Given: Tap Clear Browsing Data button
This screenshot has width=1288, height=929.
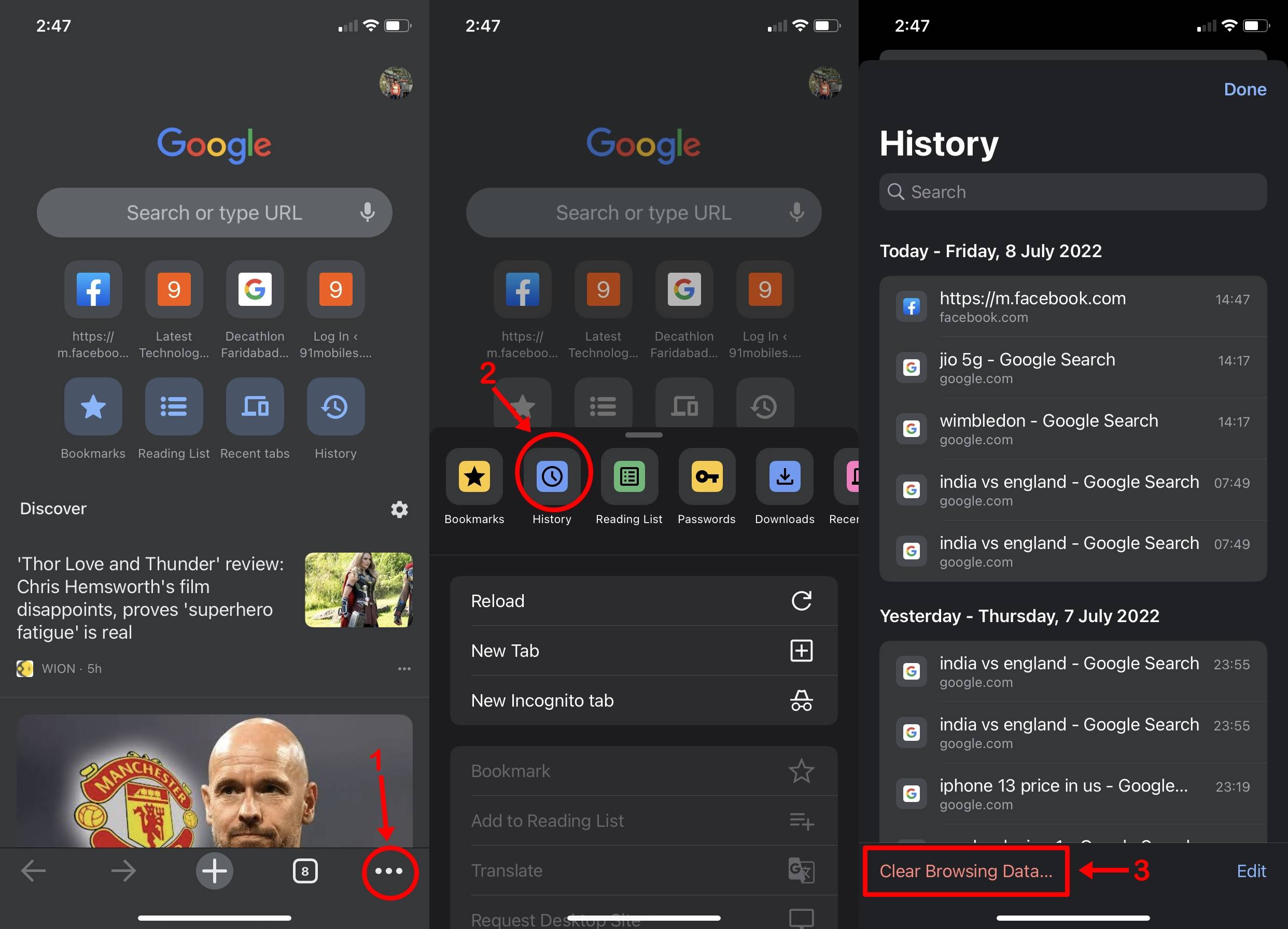Looking at the screenshot, I should point(965,870).
